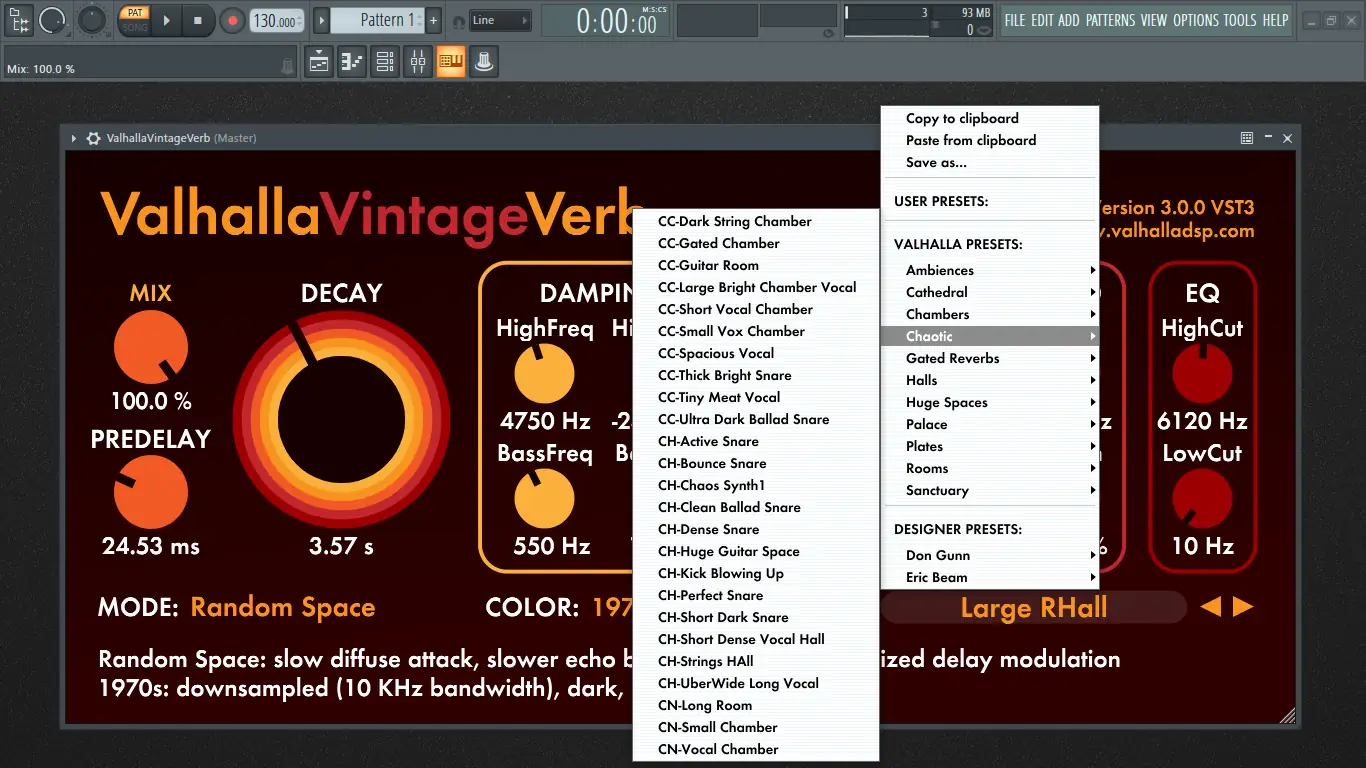Click the EQ HighCut knob
This screenshot has height=768, width=1366.
pos(1202,374)
